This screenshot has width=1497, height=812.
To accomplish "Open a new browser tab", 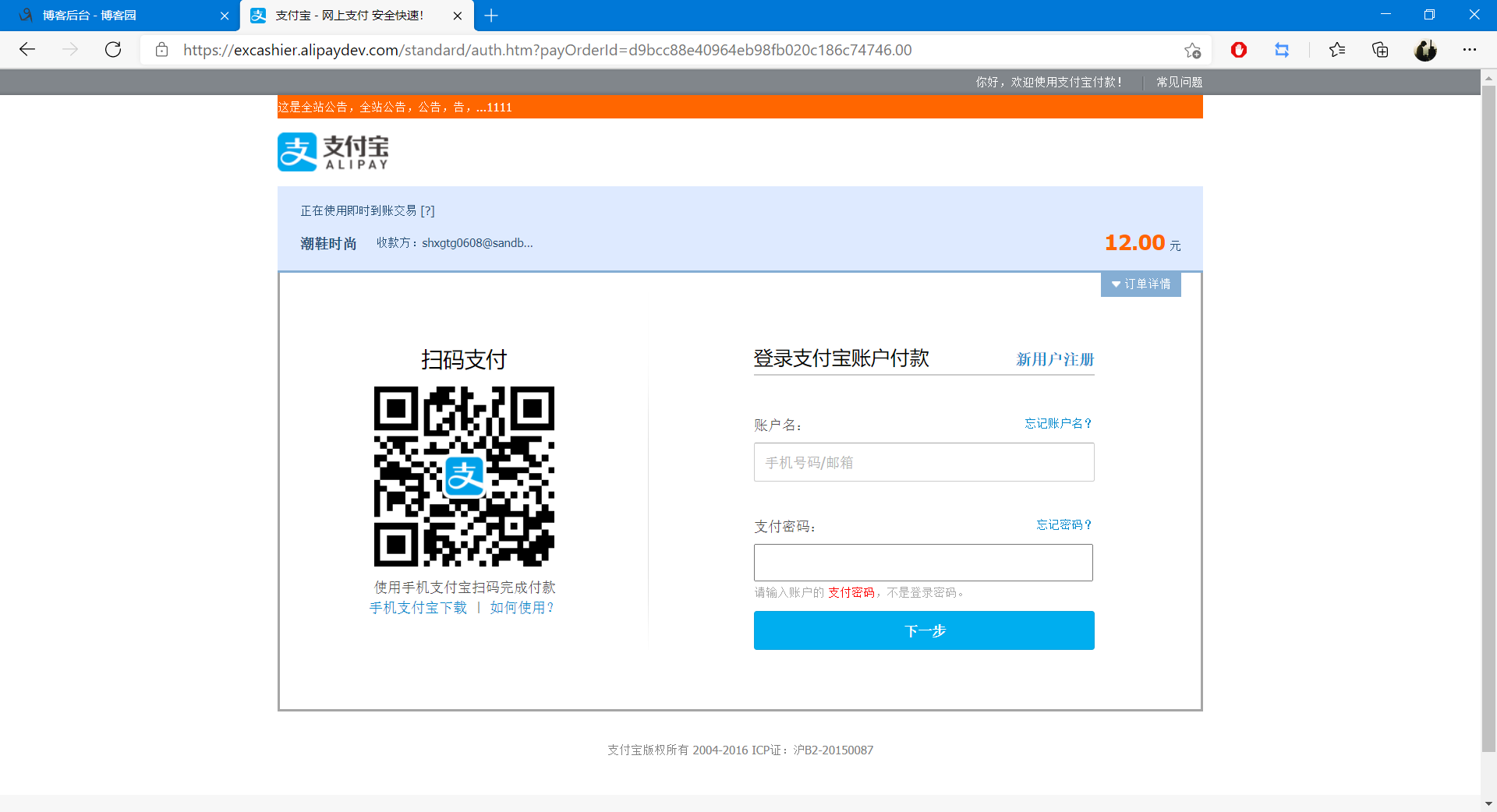I will pyautogui.click(x=491, y=16).
